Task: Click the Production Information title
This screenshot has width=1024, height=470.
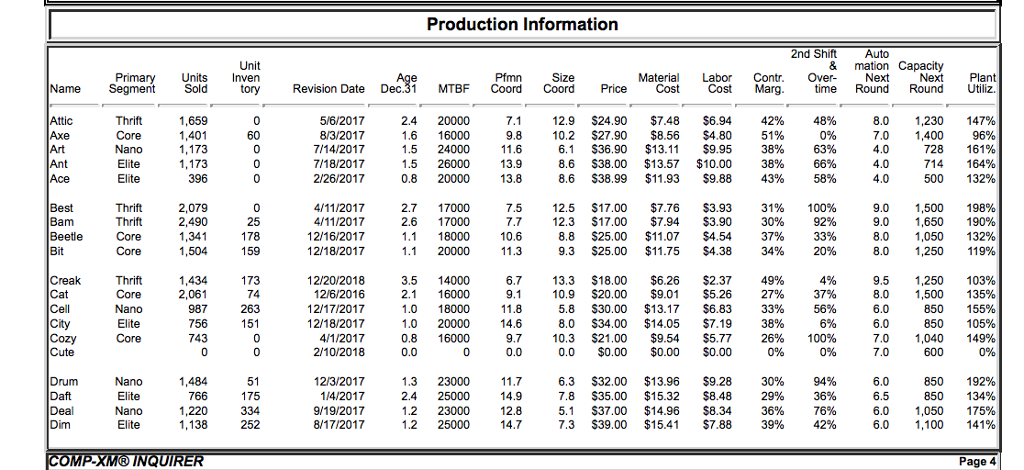Action: 522,24
